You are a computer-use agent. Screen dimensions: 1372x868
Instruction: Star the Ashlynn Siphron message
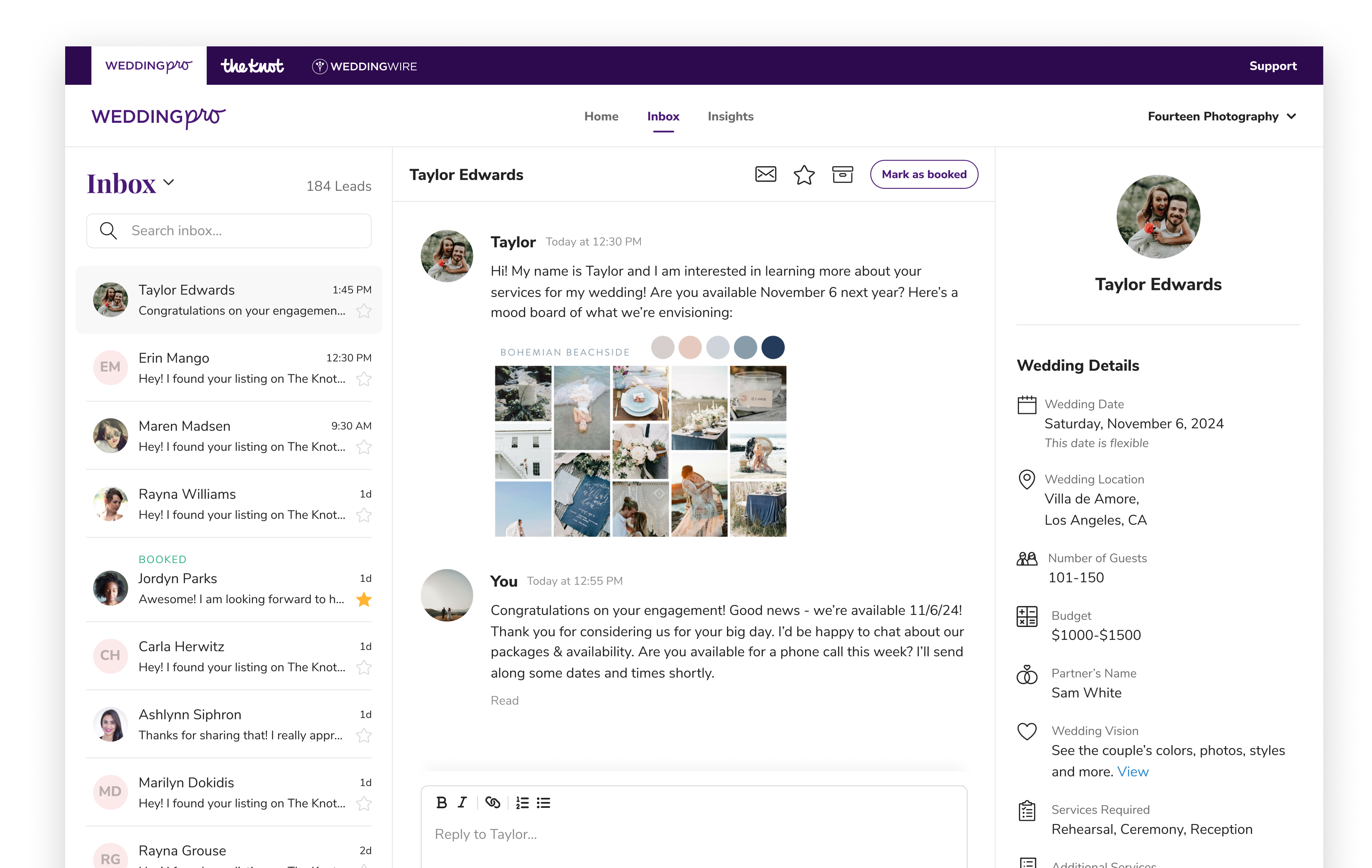pyautogui.click(x=364, y=735)
